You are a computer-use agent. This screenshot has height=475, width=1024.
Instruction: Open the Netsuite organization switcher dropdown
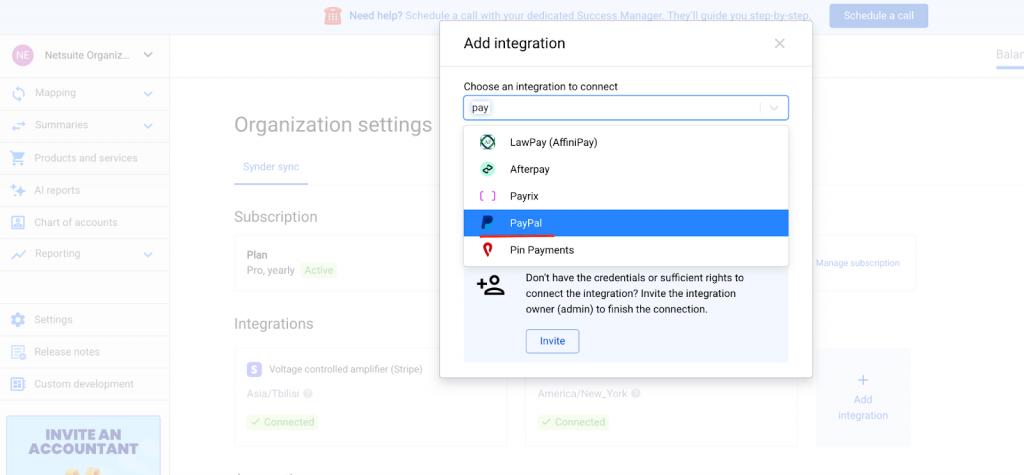pos(148,55)
